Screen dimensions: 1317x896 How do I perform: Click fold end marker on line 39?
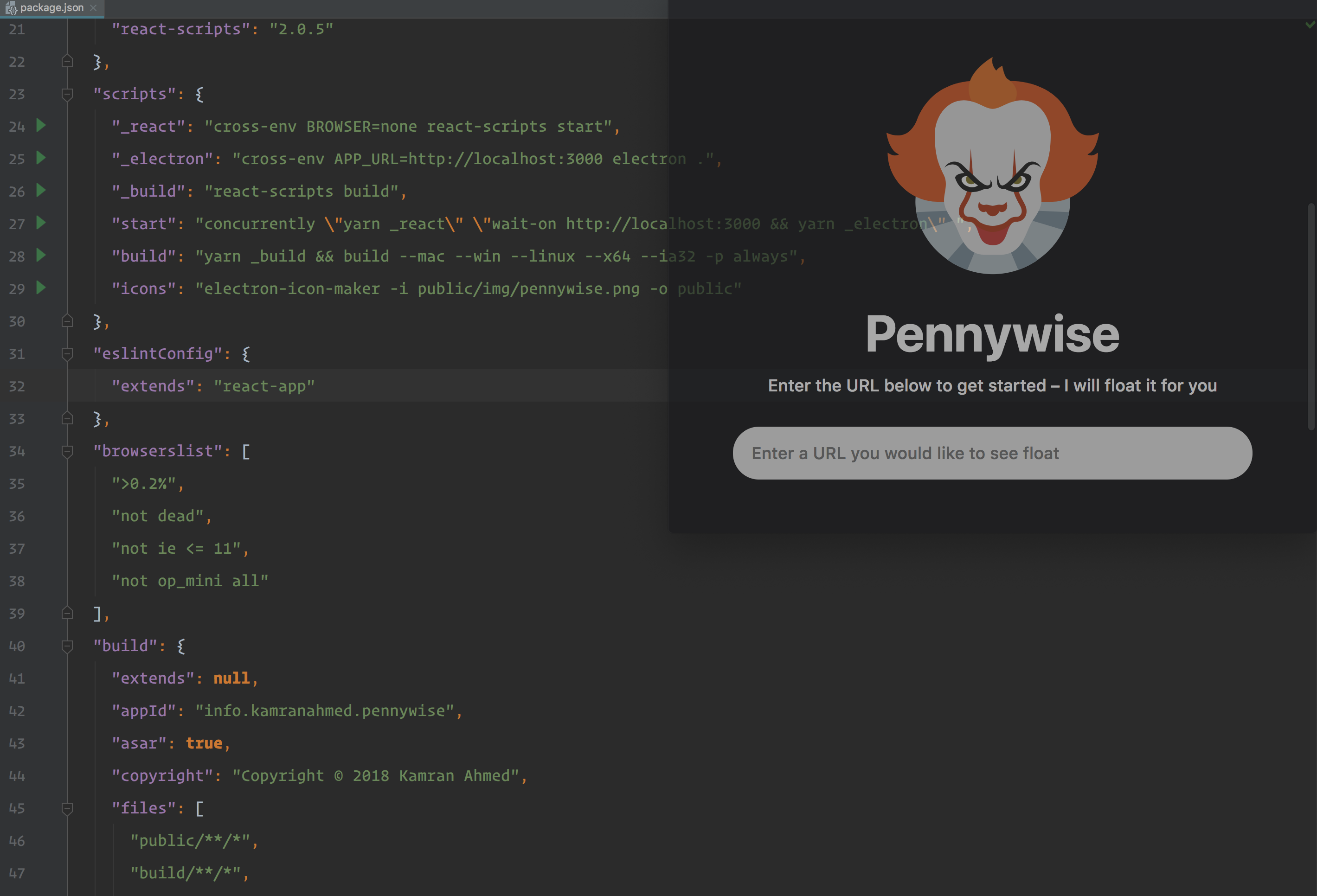(x=67, y=614)
